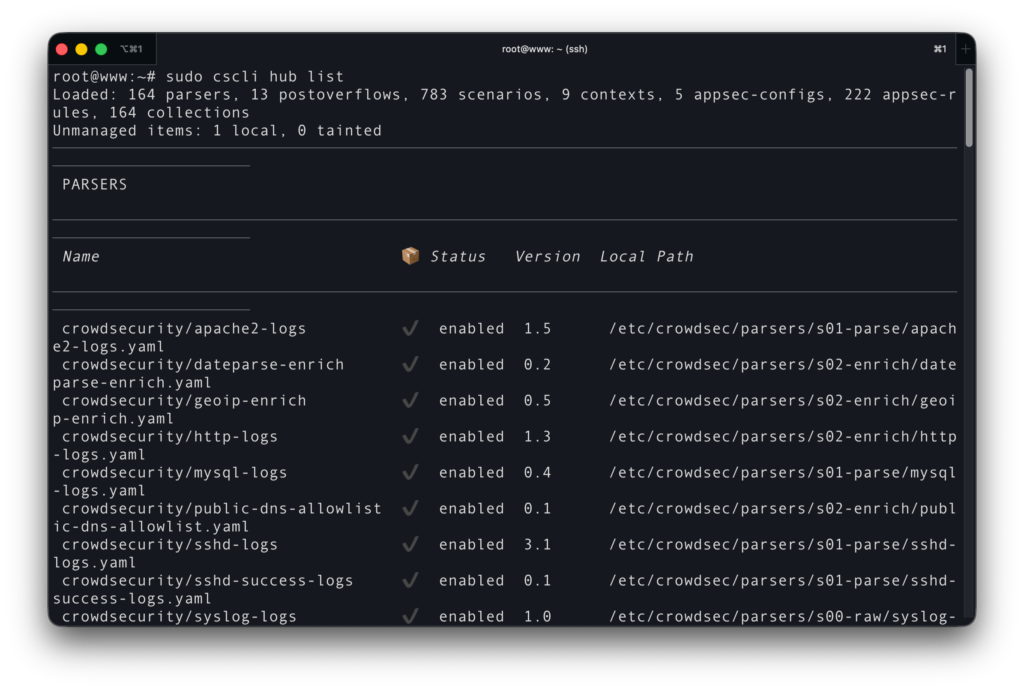This screenshot has width=1024, height=690.
Task: Click 'enabled' status of mysql-logs row
Action: [472, 472]
